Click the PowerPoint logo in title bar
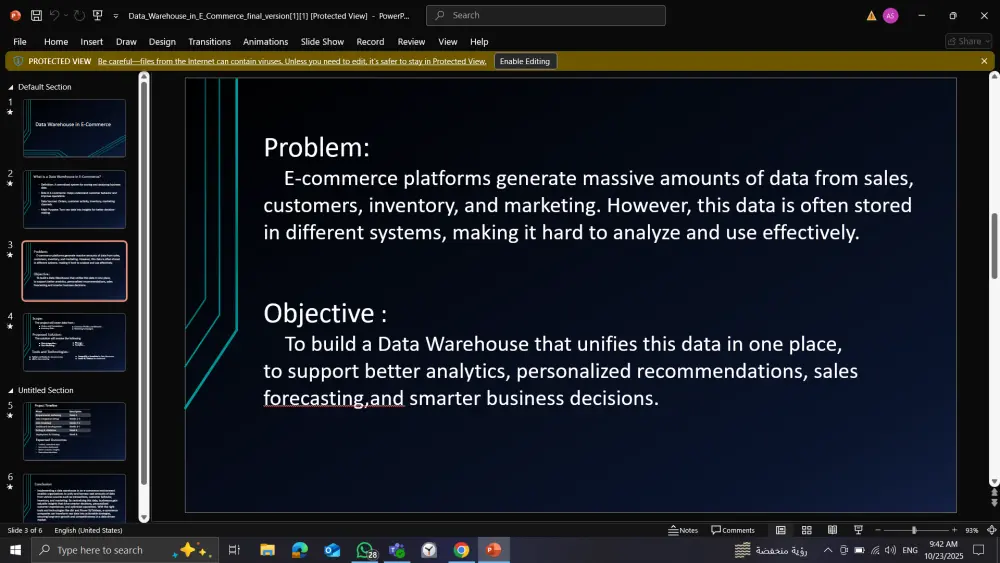Image resolution: width=1000 pixels, height=563 pixels. (x=15, y=15)
